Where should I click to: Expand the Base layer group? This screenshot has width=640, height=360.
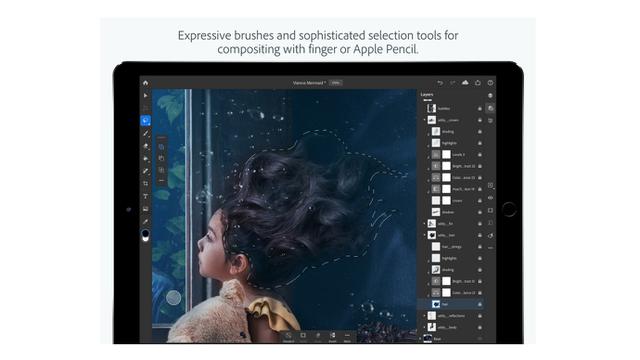pos(420,339)
